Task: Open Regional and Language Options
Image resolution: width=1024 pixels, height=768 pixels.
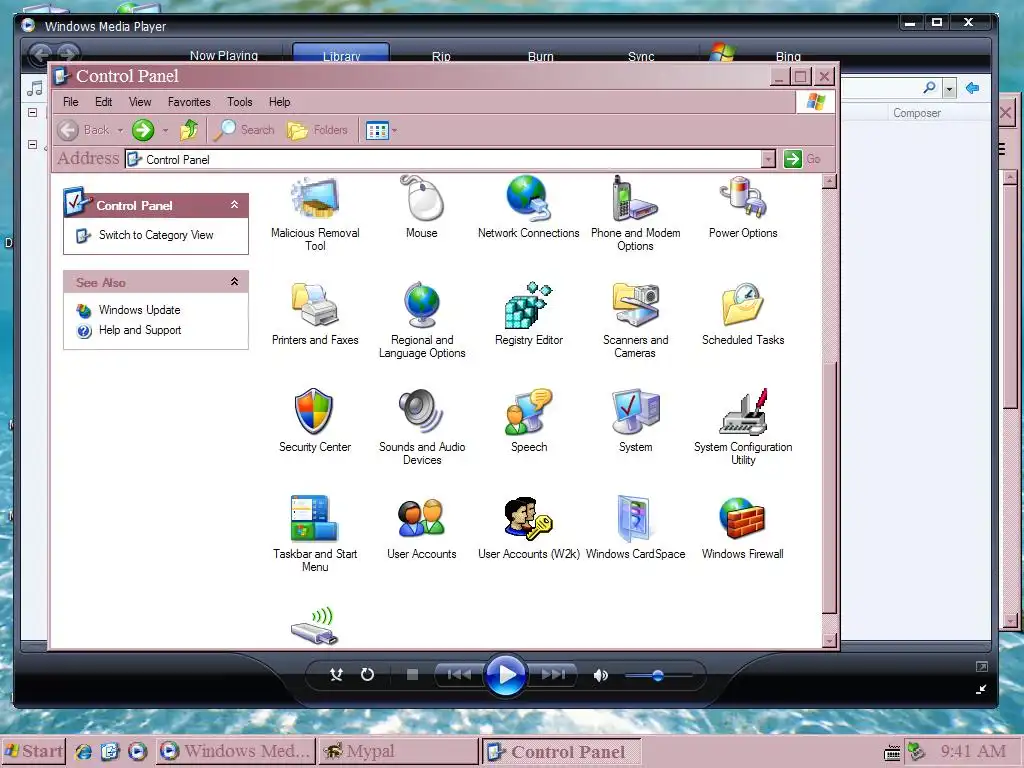Action: (x=422, y=320)
